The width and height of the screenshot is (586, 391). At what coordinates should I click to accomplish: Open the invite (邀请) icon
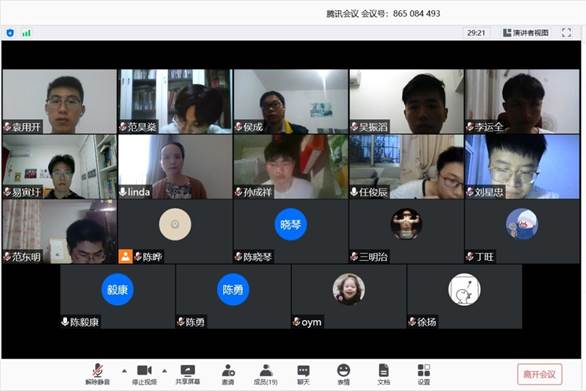228,374
